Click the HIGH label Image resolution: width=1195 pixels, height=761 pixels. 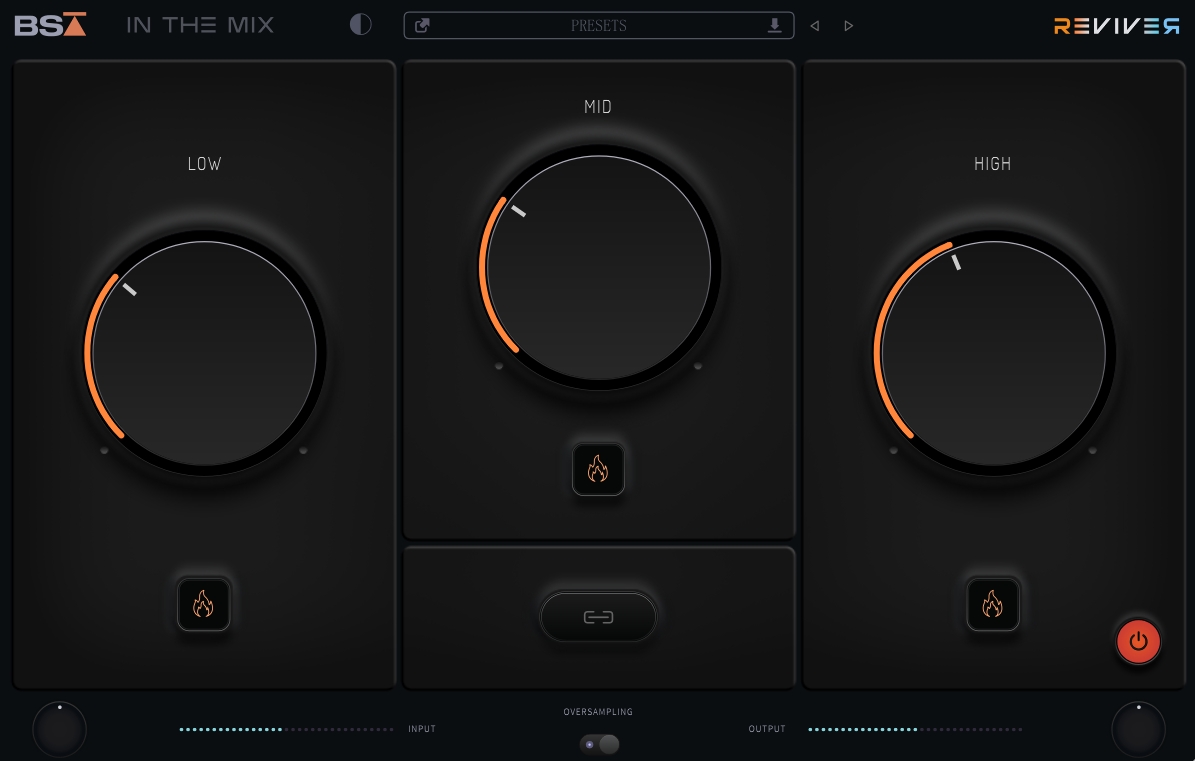993,164
